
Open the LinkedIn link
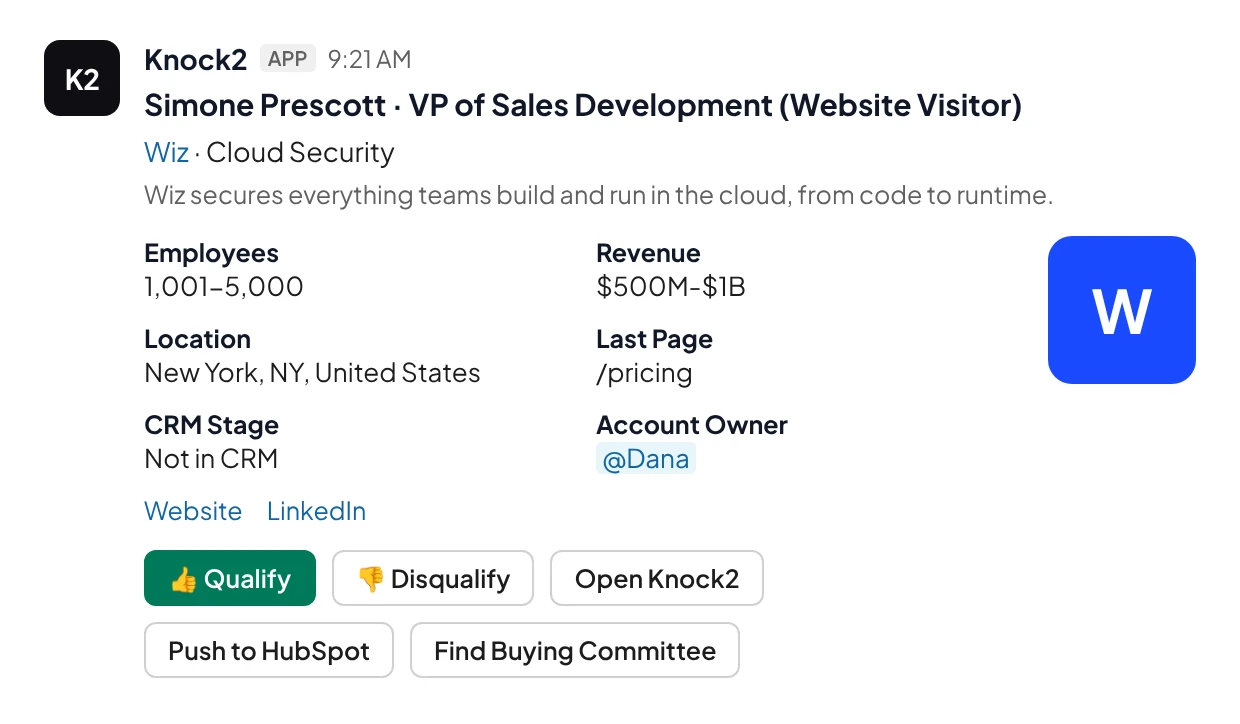[x=316, y=511]
